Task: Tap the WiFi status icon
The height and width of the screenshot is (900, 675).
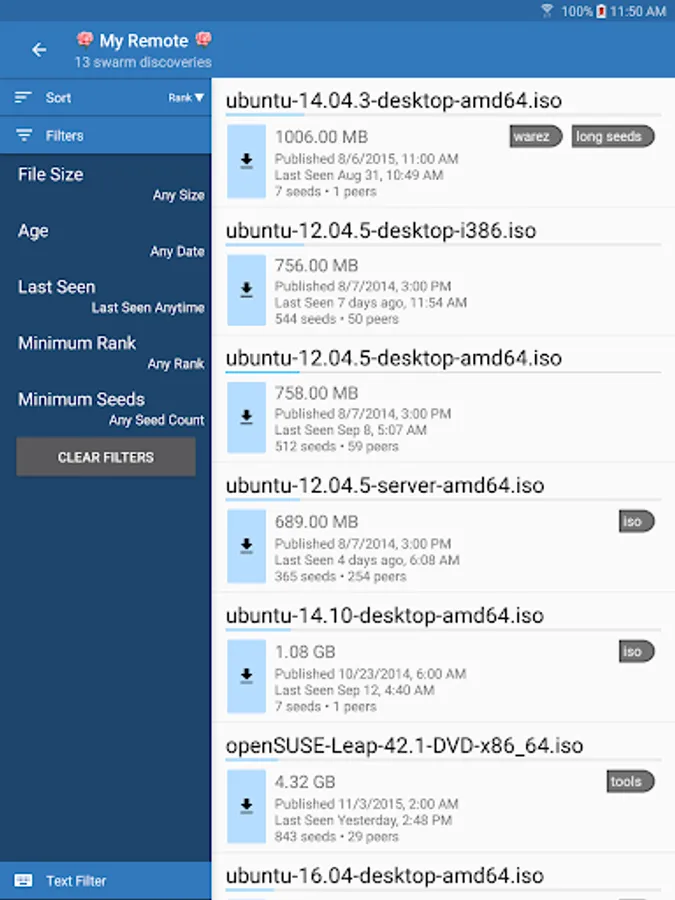Action: coord(547,11)
